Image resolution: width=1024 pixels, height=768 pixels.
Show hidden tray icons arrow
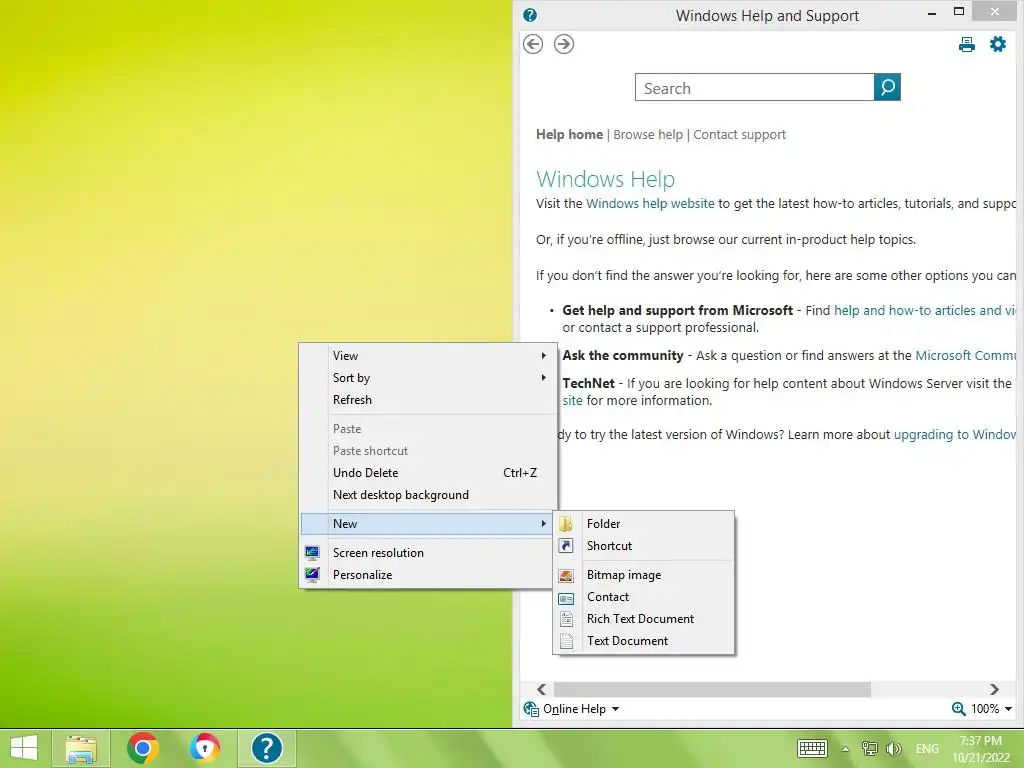coord(845,749)
